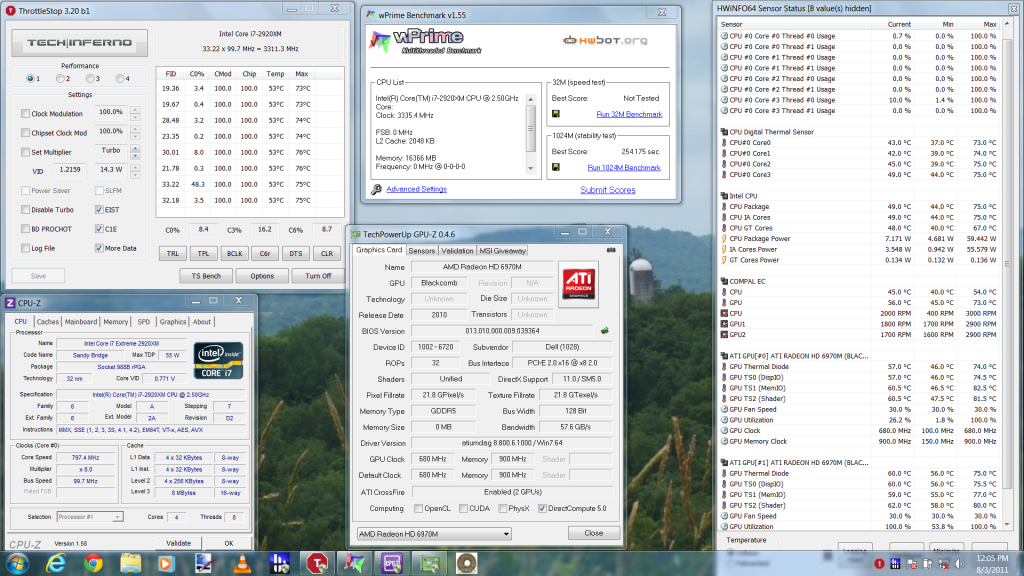Image resolution: width=1024 pixels, height=576 pixels.
Task: Click the GPU-Z Close button
Action: [x=594, y=533]
